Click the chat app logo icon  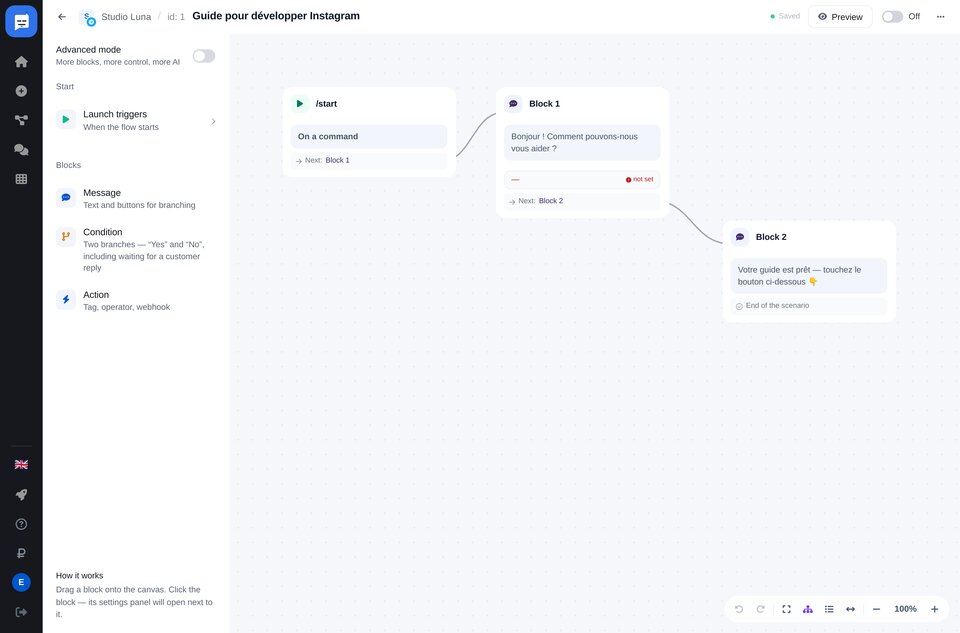pos(21,21)
